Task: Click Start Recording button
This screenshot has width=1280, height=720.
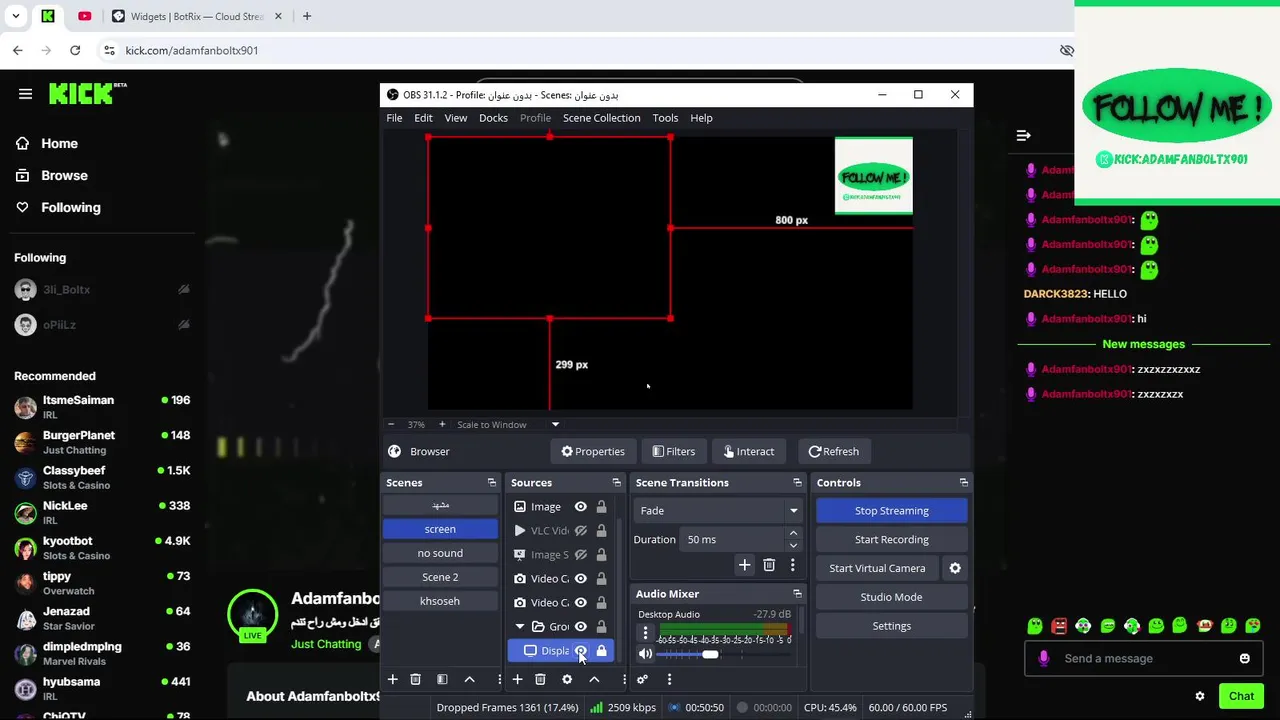Action: point(891,539)
